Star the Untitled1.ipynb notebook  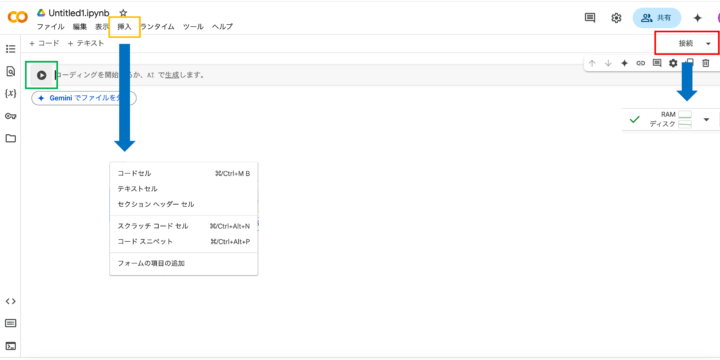coord(123,13)
